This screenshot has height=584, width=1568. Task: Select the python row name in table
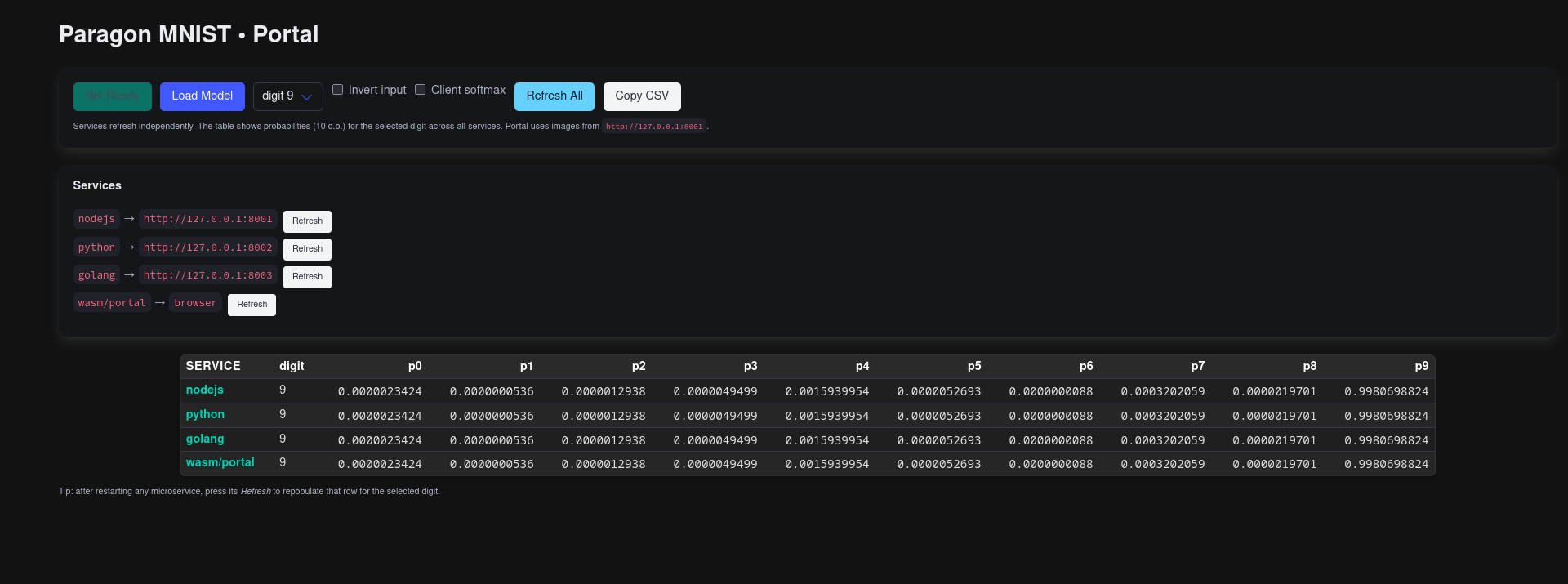click(x=205, y=414)
